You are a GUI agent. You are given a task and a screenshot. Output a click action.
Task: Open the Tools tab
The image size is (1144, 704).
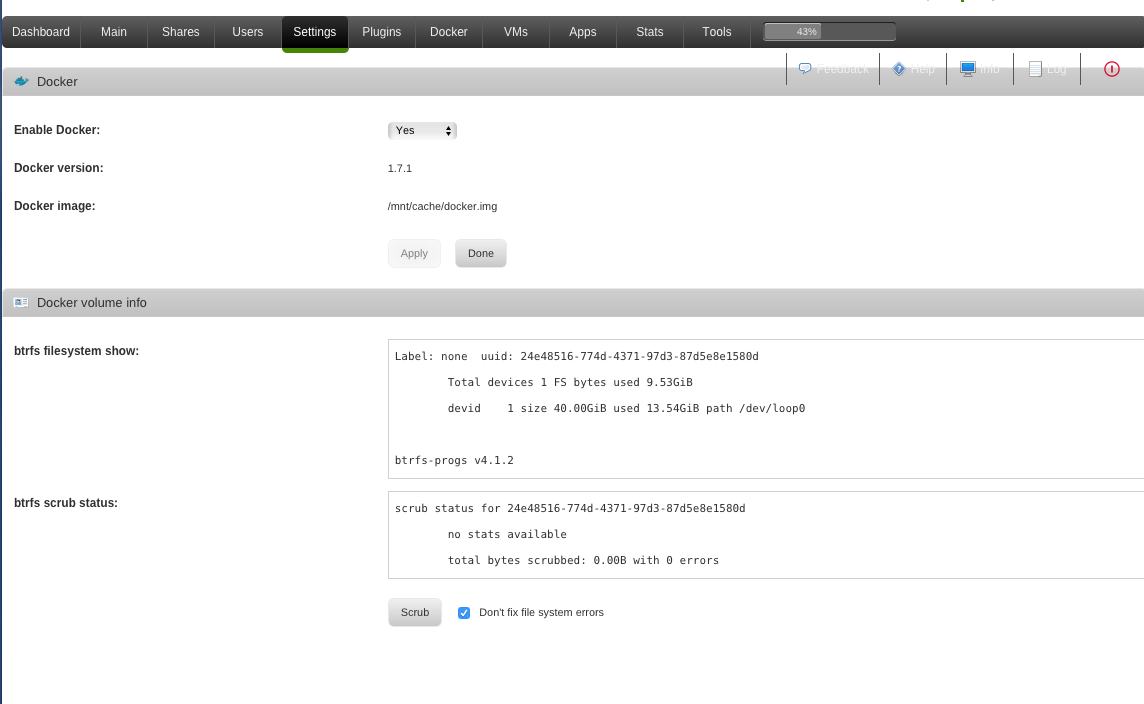pos(716,31)
